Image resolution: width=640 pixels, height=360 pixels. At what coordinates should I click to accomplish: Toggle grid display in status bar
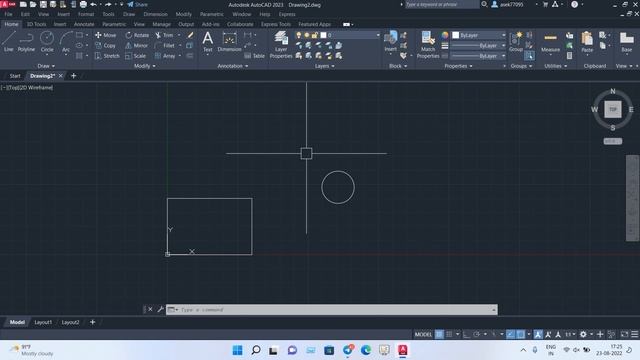pyautogui.click(x=439, y=334)
